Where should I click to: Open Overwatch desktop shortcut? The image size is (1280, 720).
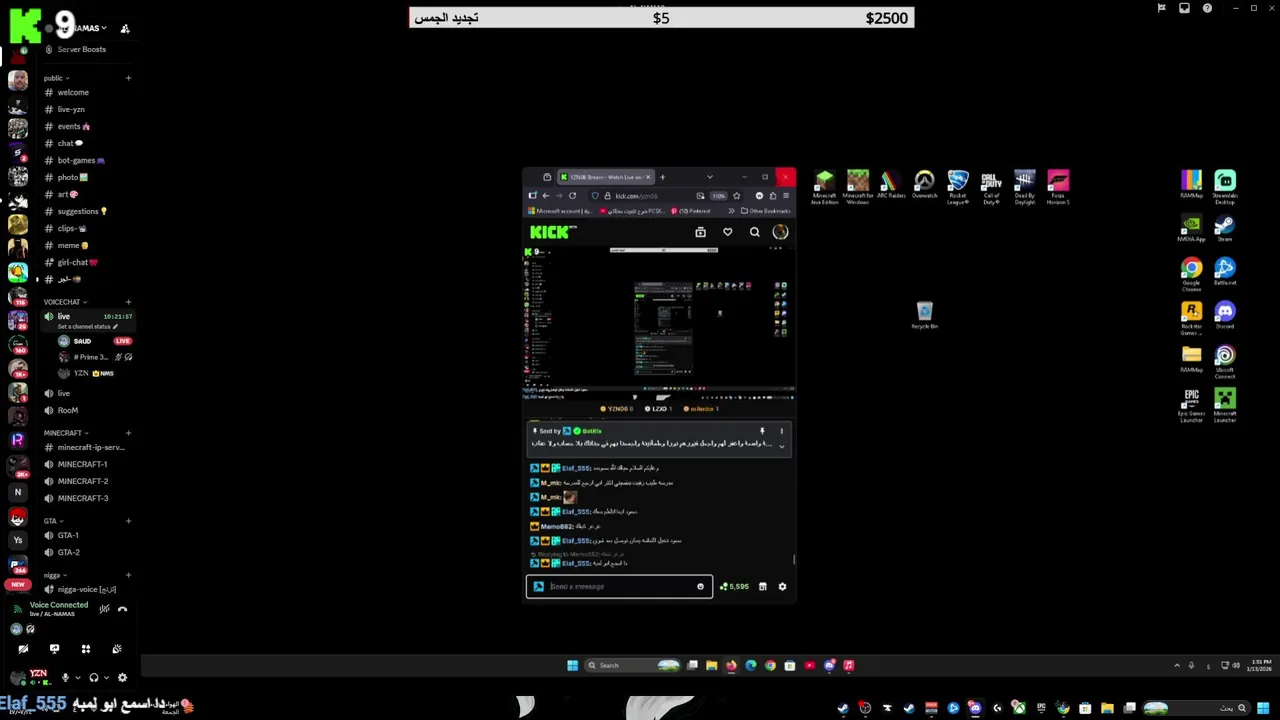point(924,187)
